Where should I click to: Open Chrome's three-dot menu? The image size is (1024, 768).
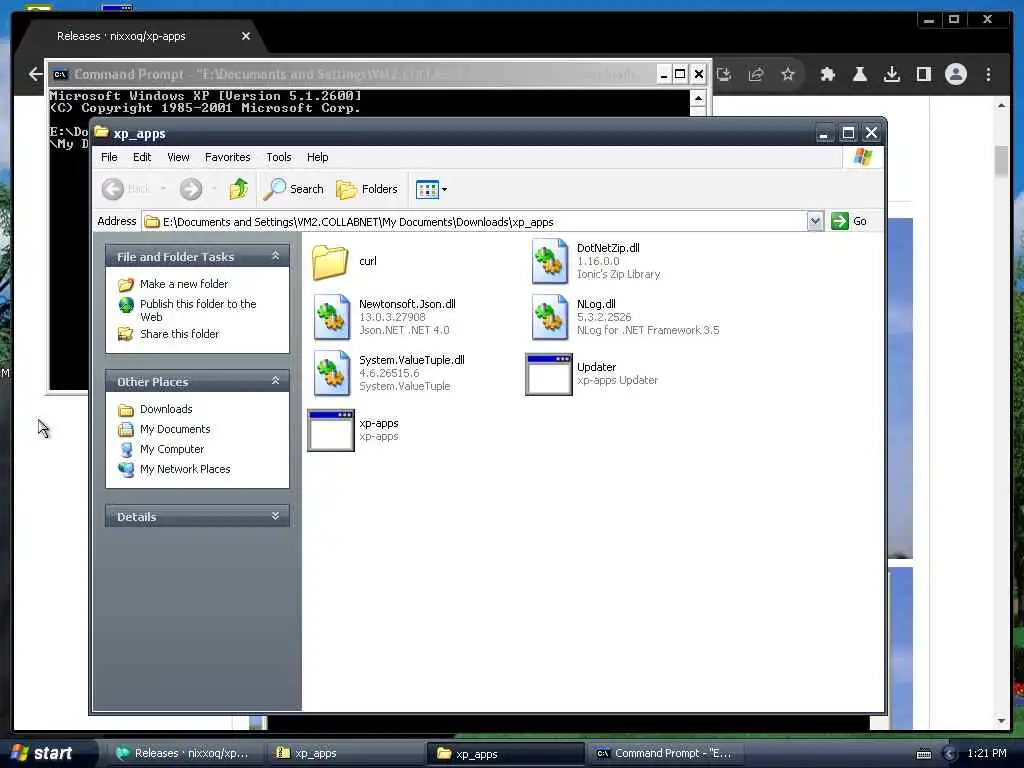(x=988, y=74)
